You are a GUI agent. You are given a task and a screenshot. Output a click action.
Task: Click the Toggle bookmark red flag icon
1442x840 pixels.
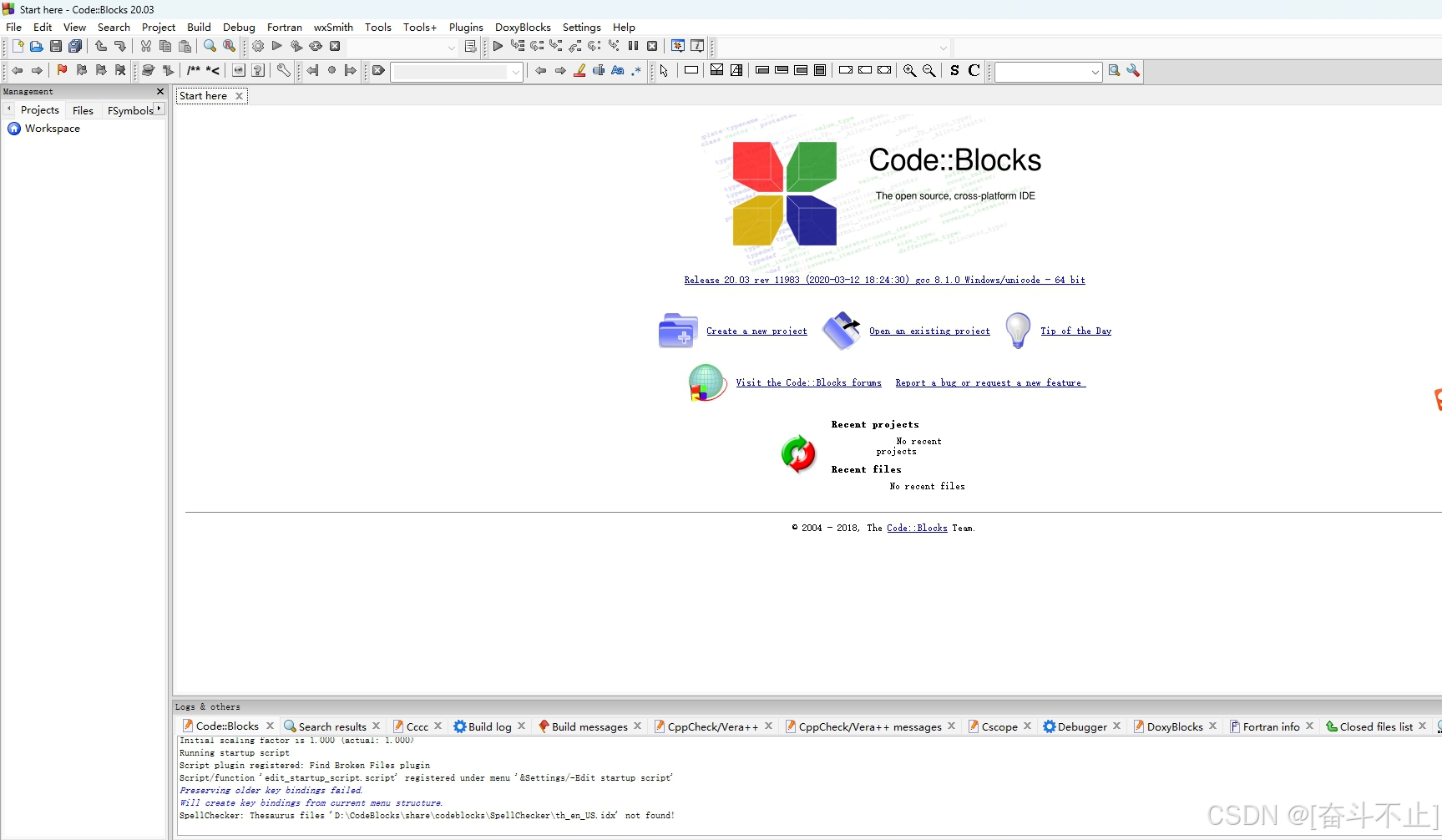click(x=62, y=71)
